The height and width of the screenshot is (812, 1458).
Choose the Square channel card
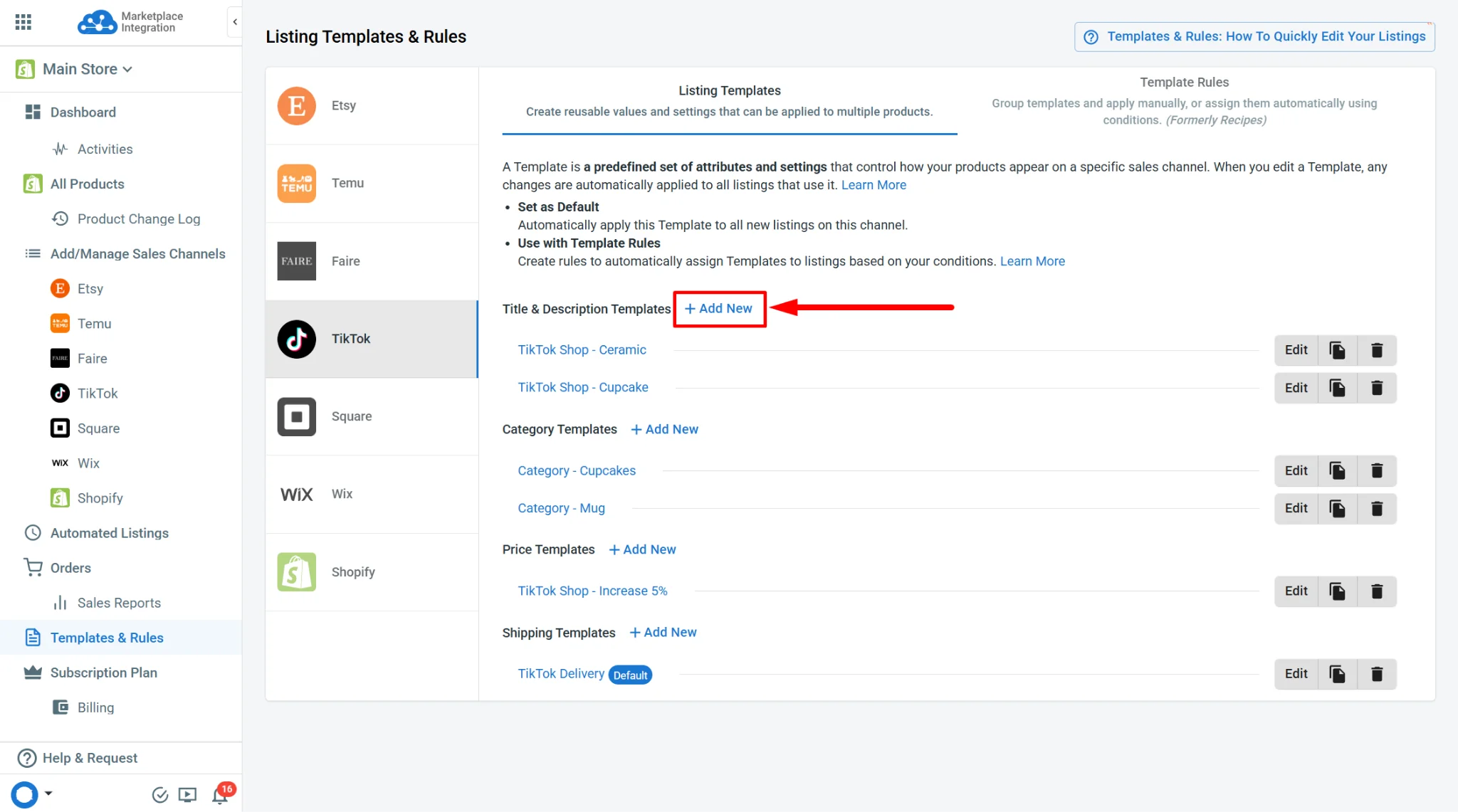pos(372,417)
